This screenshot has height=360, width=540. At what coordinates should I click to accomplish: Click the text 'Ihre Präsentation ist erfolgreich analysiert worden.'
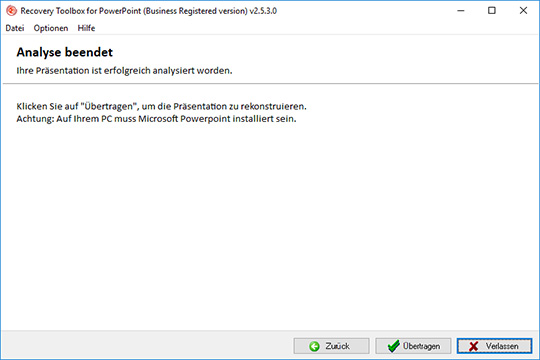click(124, 71)
